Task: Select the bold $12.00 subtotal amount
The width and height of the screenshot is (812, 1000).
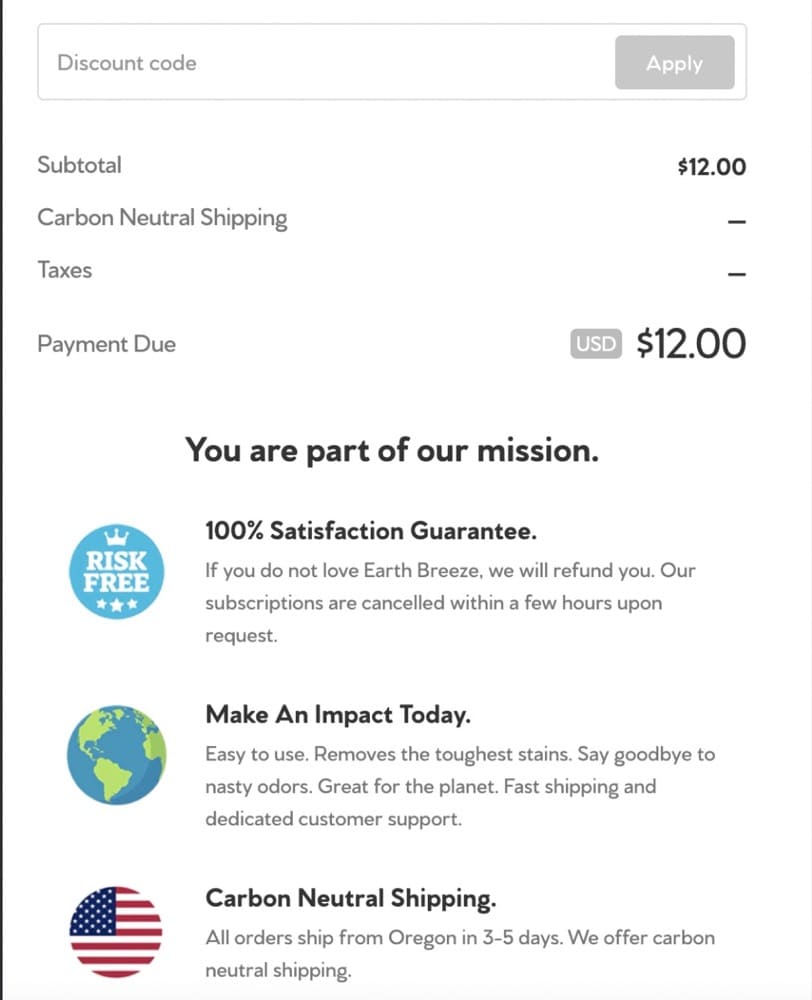Action: coord(711,167)
